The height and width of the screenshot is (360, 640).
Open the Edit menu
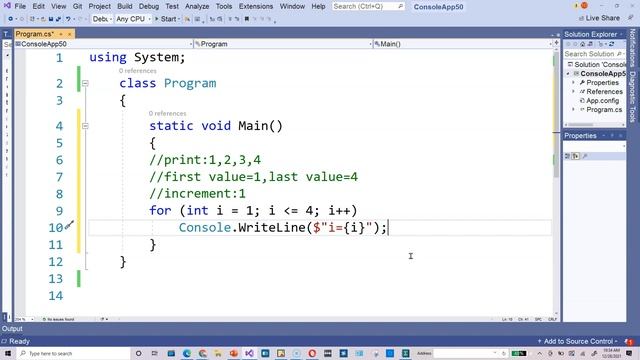[38, 7]
